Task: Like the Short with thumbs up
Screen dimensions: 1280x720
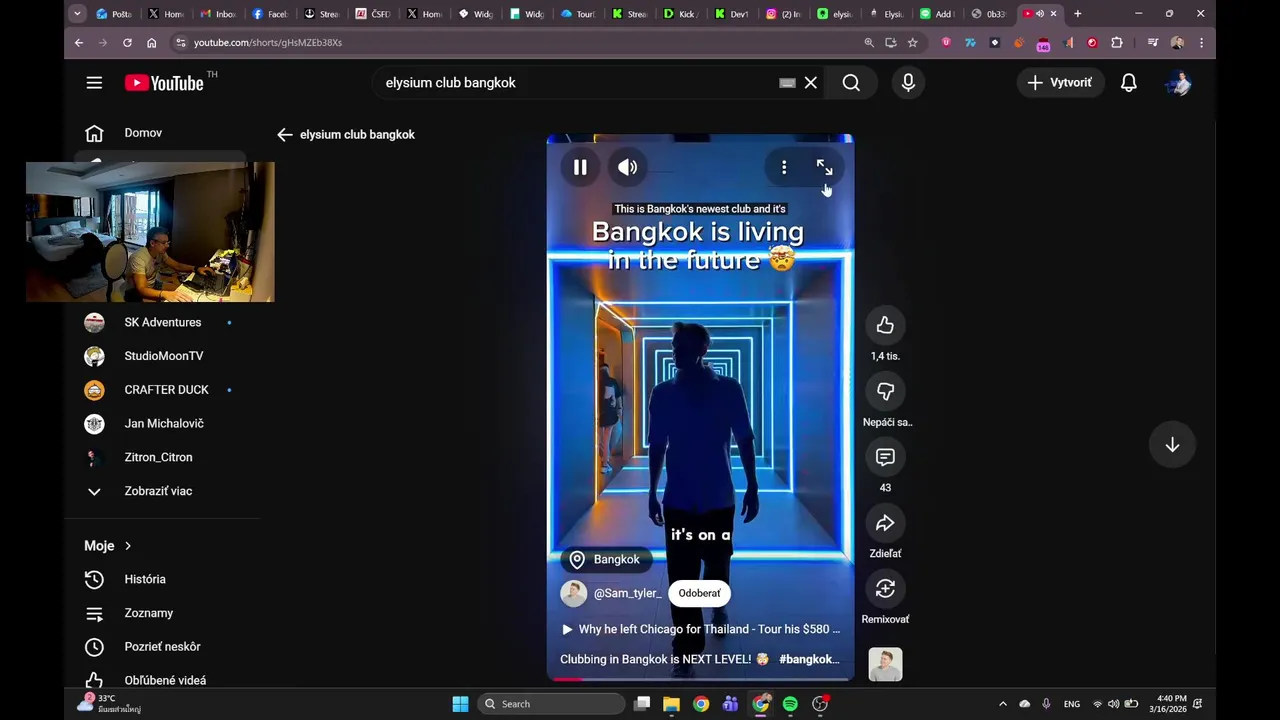Action: [885, 325]
